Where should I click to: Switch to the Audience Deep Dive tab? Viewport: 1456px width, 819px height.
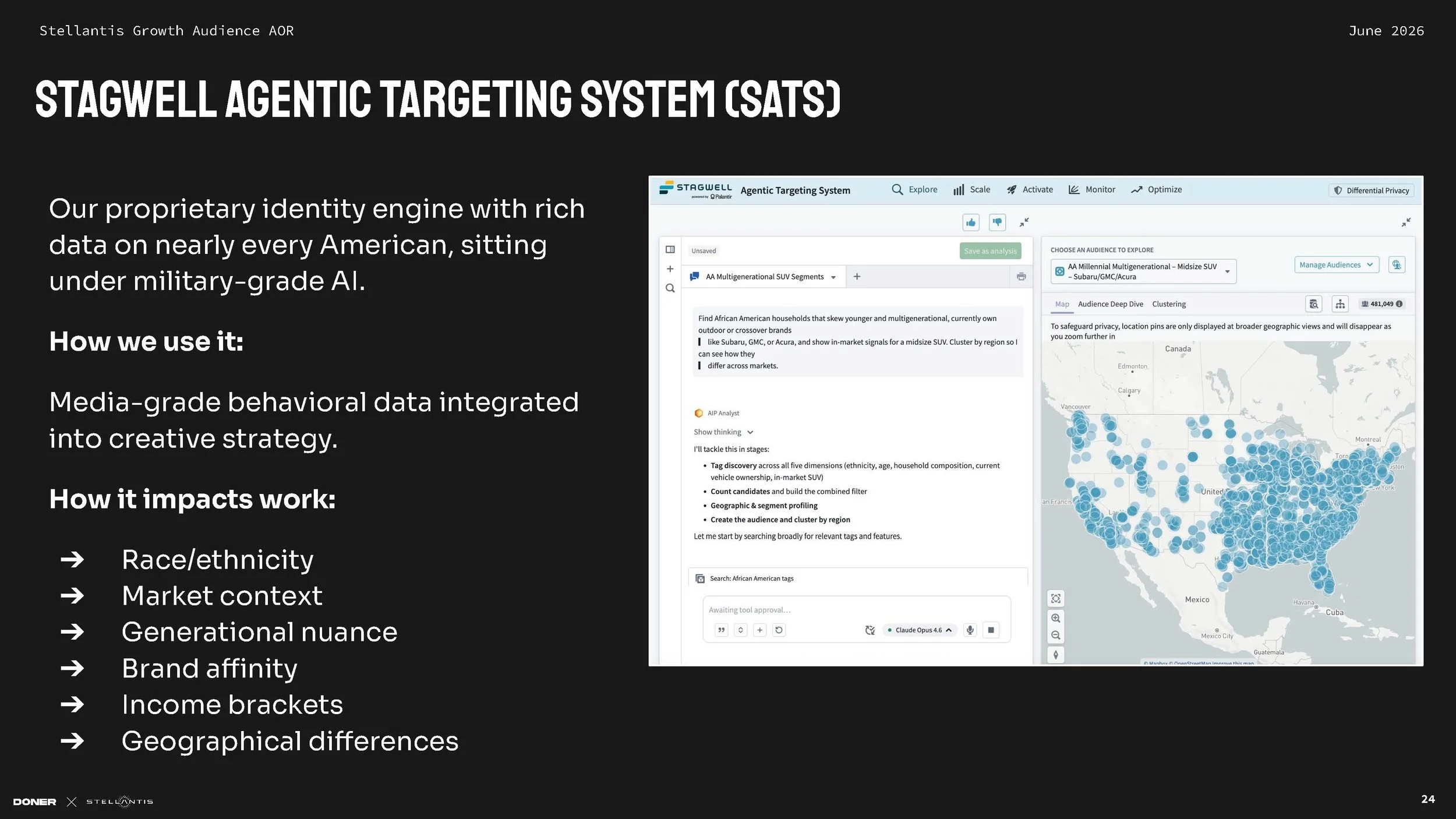point(1111,304)
